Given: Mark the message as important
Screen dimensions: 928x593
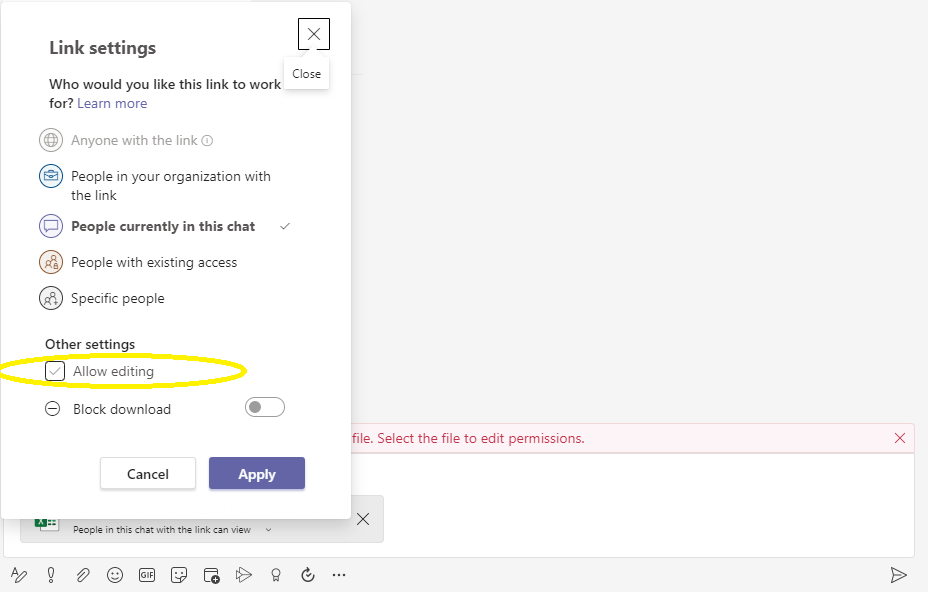Looking at the screenshot, I should click(x=51, y=575).
